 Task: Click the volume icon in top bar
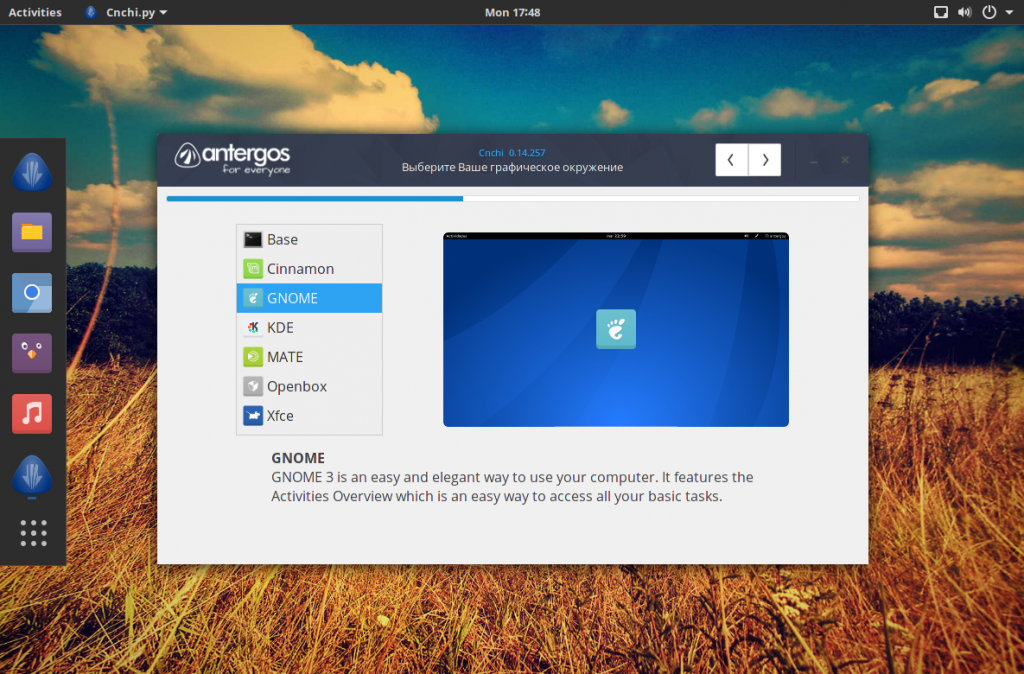pyautogui.click(x=964, y=12)
